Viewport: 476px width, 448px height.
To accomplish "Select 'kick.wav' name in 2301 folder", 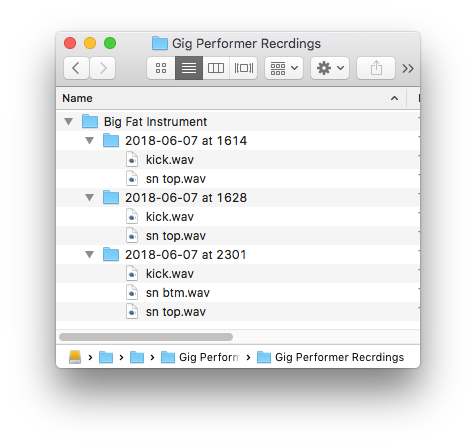I will coord(170,274).
